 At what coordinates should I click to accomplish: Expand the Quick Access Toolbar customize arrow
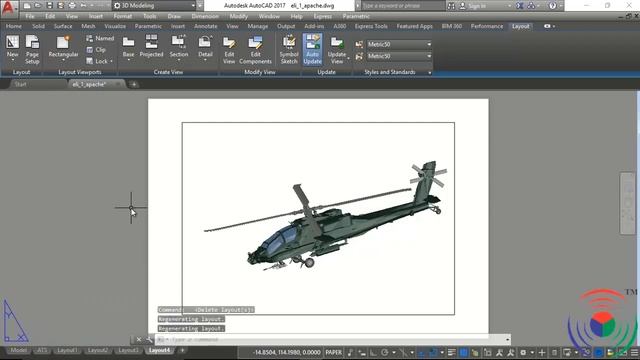click(200, 6)
